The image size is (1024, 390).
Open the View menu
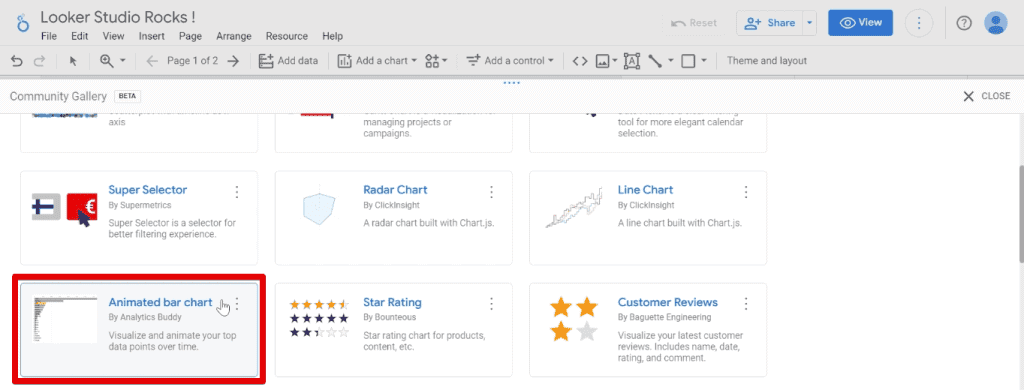point(114,37)
